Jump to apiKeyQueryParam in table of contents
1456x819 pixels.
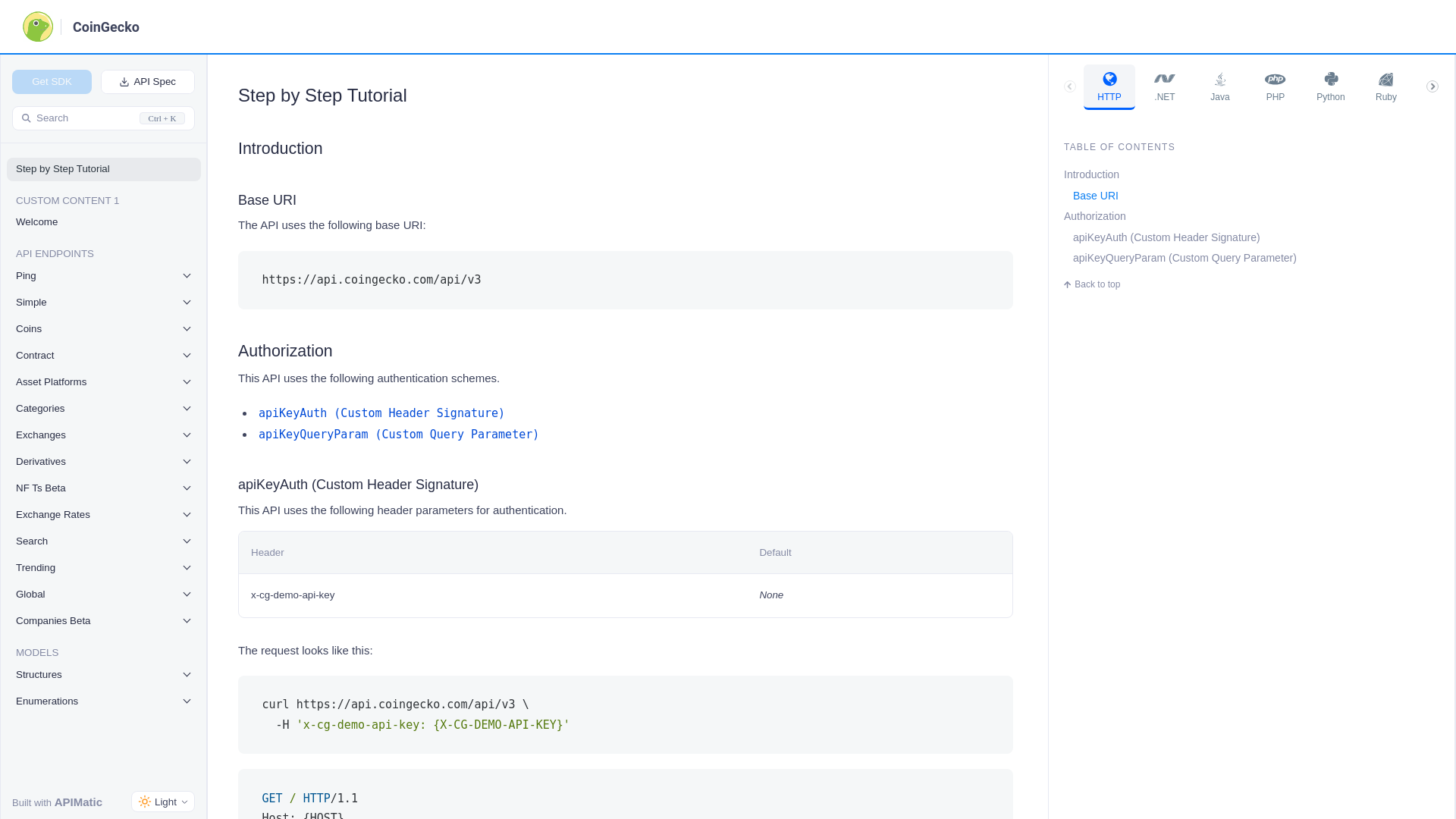1185,258
